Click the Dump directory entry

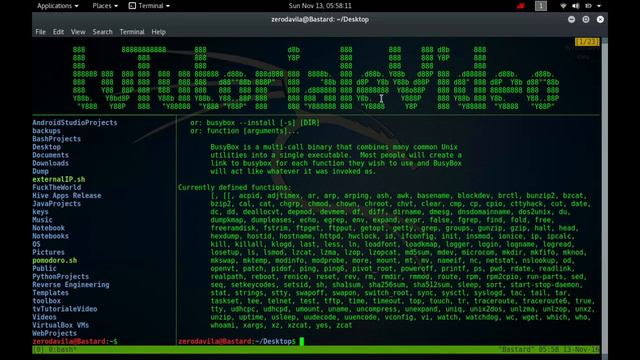click(40, 171)
